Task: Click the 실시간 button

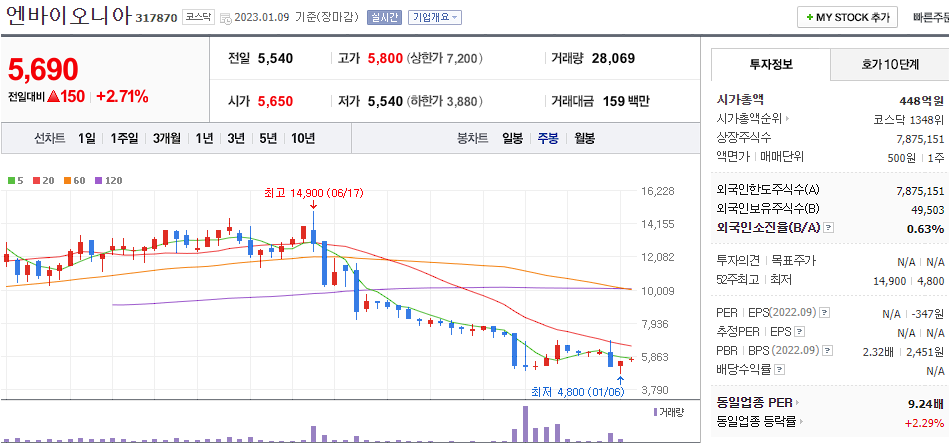Action: pyautogui.click(x=384, y=18)
